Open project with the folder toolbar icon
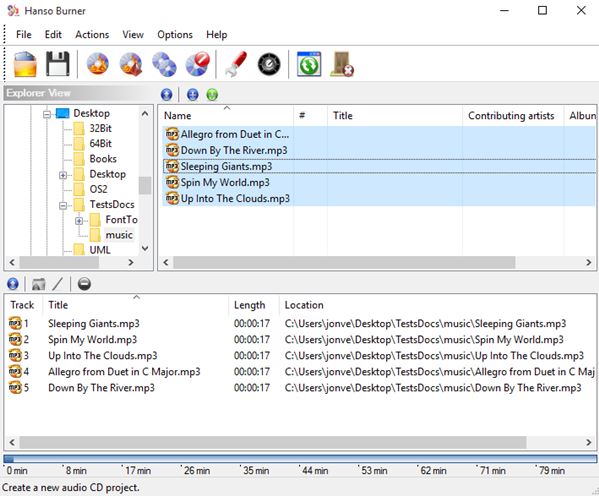599x496 pixels. 25,64
